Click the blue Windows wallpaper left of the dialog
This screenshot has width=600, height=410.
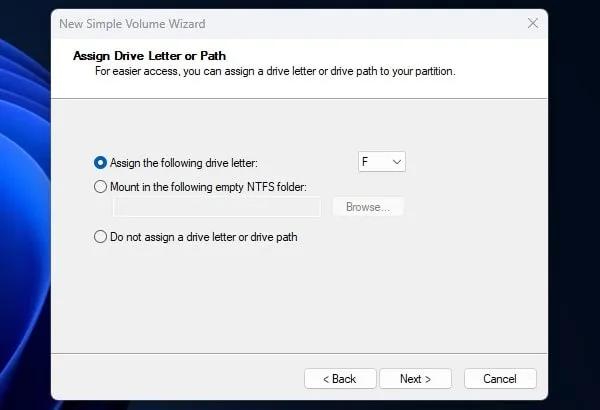click(x=22, y=250)
